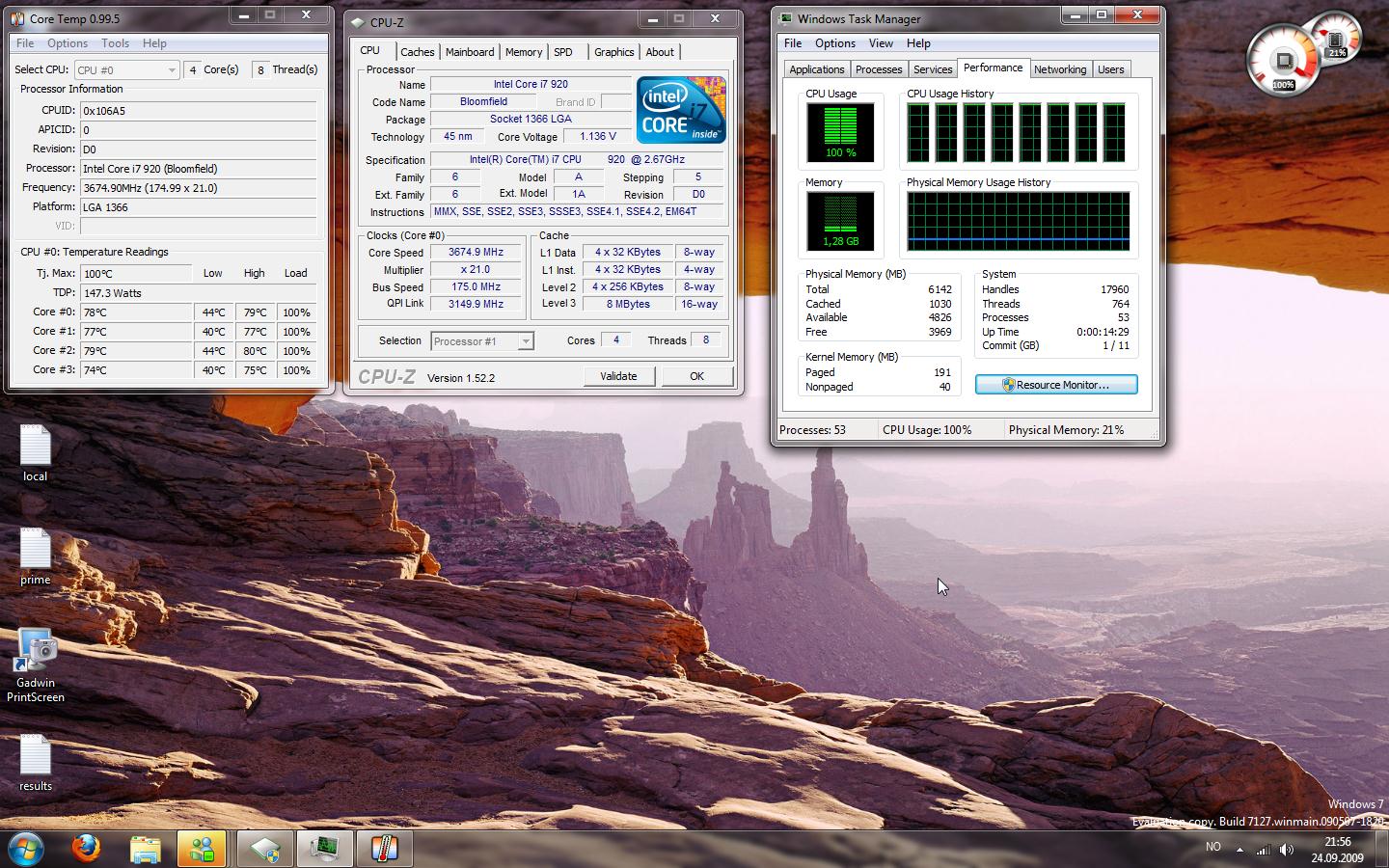
Task: Switch to Task Manager Users tab
Action: coord(1110,69)
